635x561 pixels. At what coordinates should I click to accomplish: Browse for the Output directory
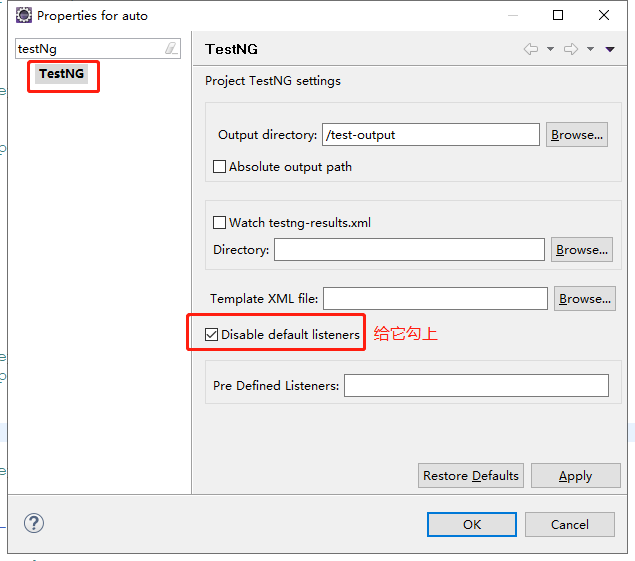click(577, 134)
